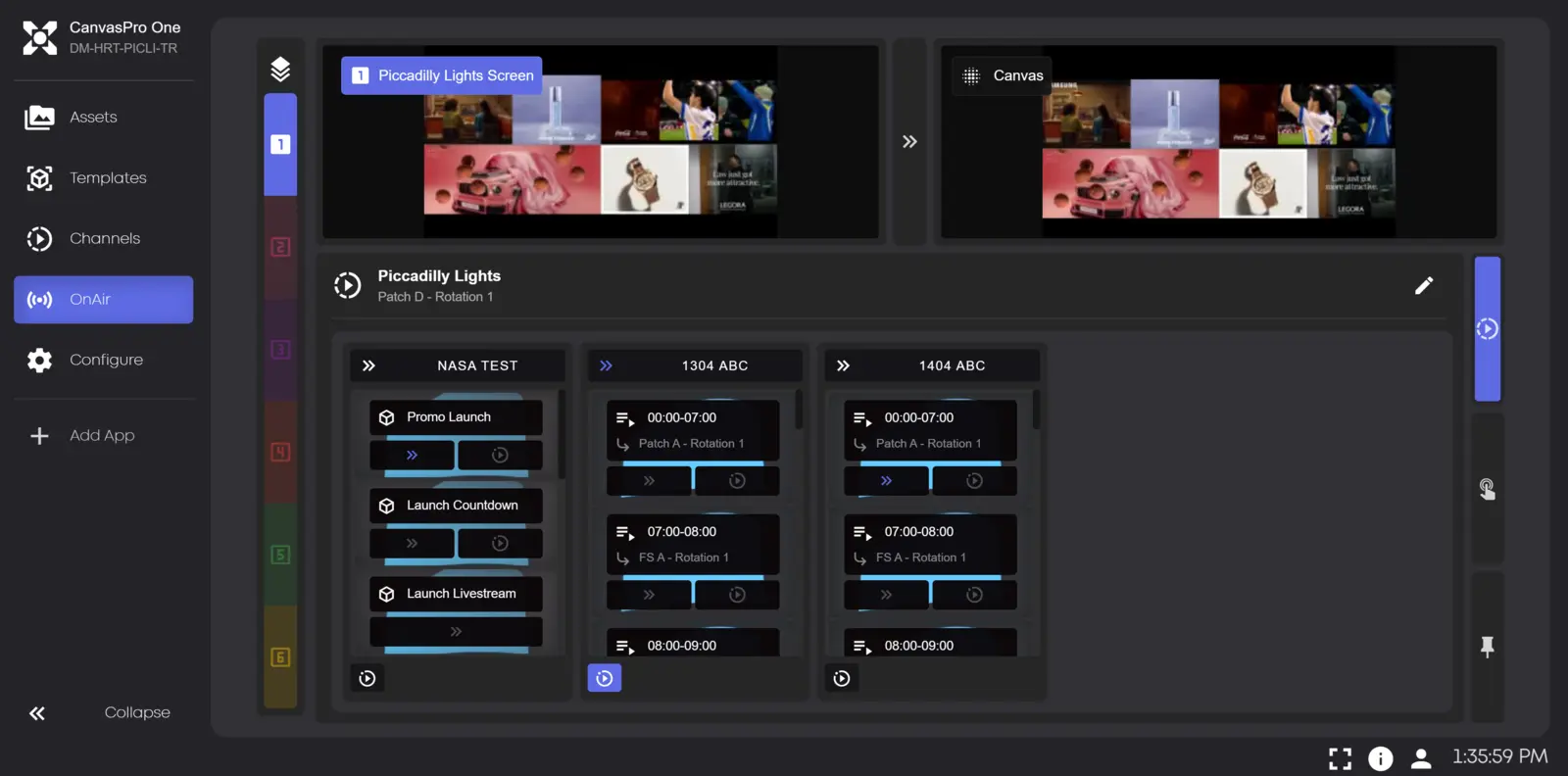Click 1304 ABC FS A play-circle button

tap(737, 595)
